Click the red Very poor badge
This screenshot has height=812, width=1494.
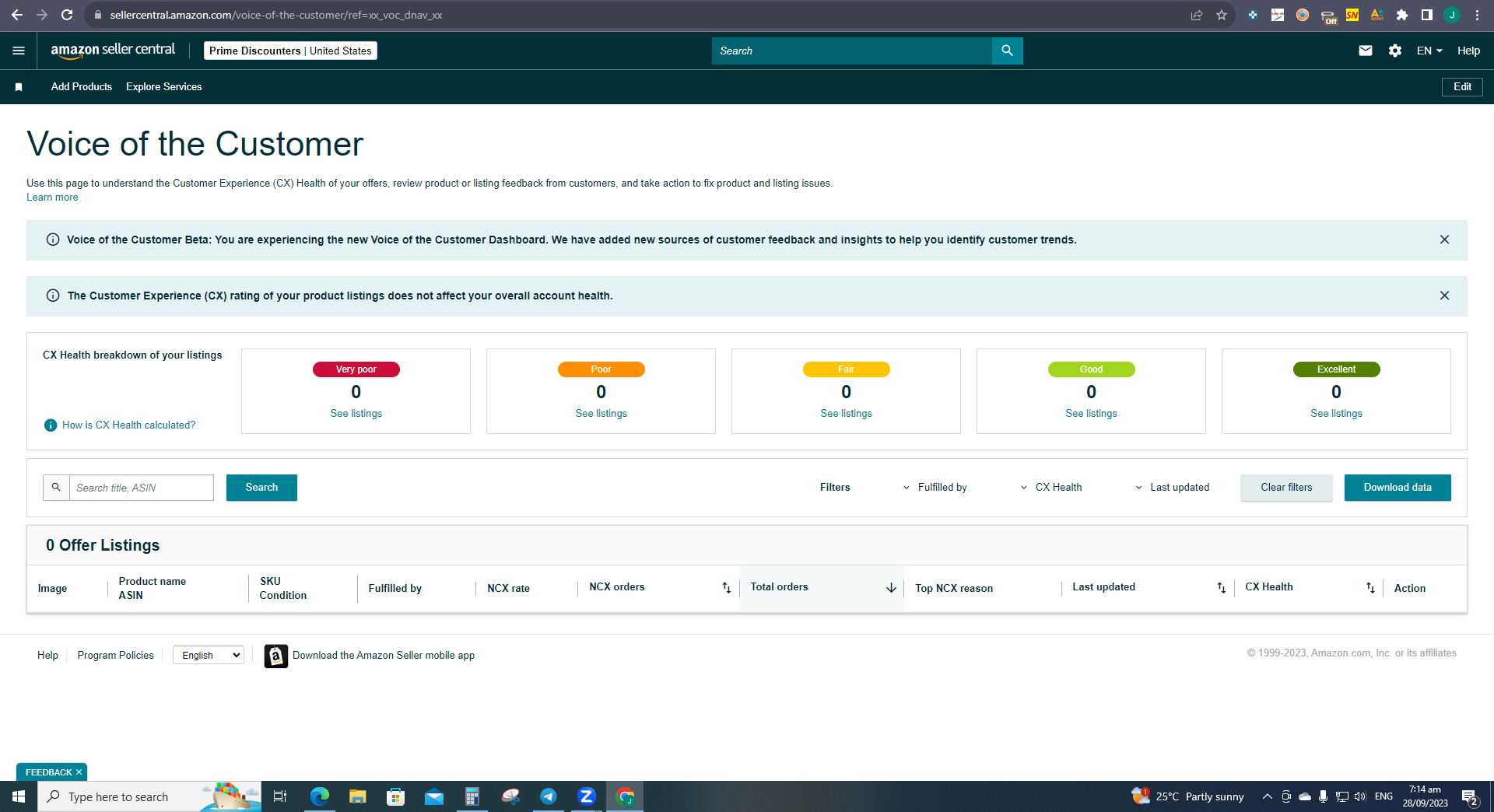pyautogui.click(x=356, y=369)
